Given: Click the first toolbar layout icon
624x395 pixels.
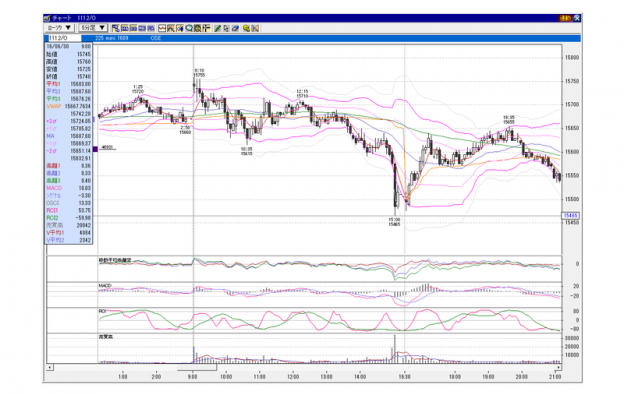Looking at the screenshot, I should pos(115,28).
